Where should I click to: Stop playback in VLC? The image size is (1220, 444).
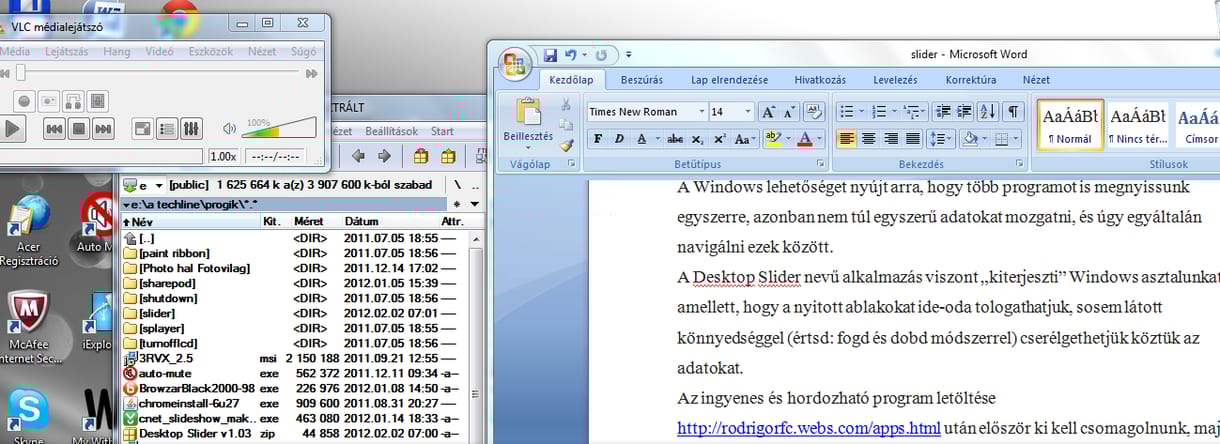[78, 128]
